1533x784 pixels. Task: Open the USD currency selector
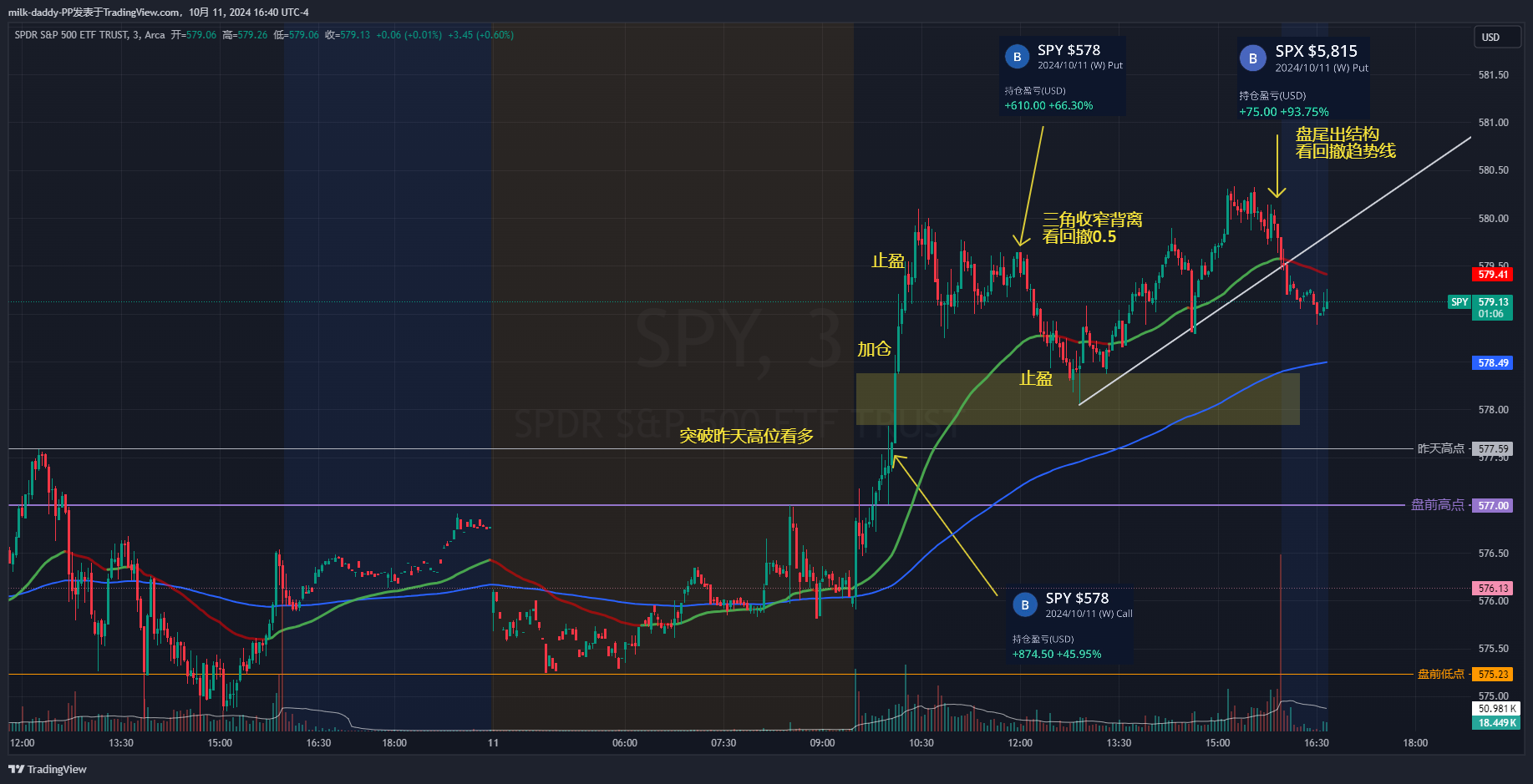[1495, 38]
